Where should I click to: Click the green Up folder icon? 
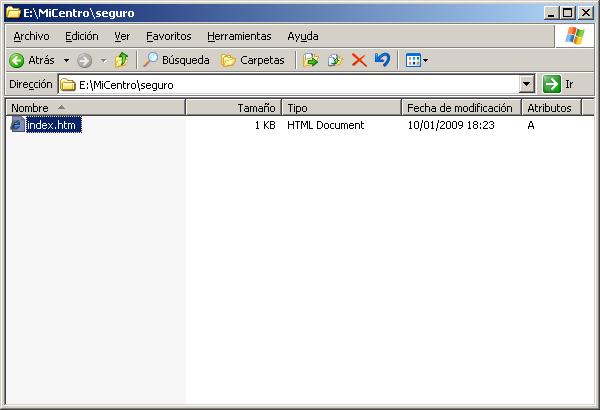[121, 60]
